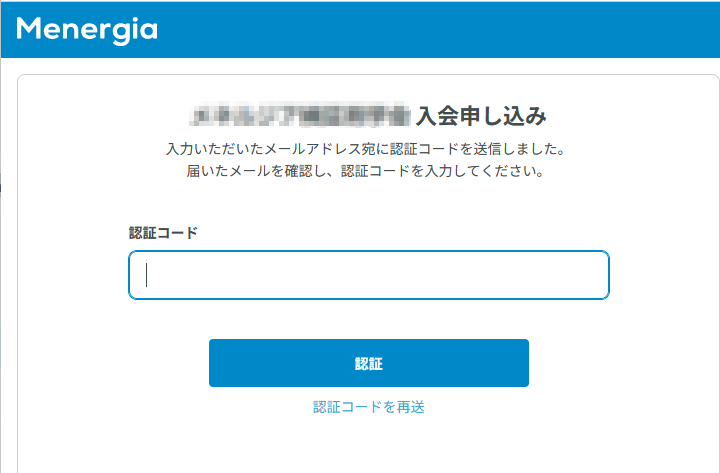The image size is (720, 473).
Task: Click right end of verification code field
Action: [597, 275]
